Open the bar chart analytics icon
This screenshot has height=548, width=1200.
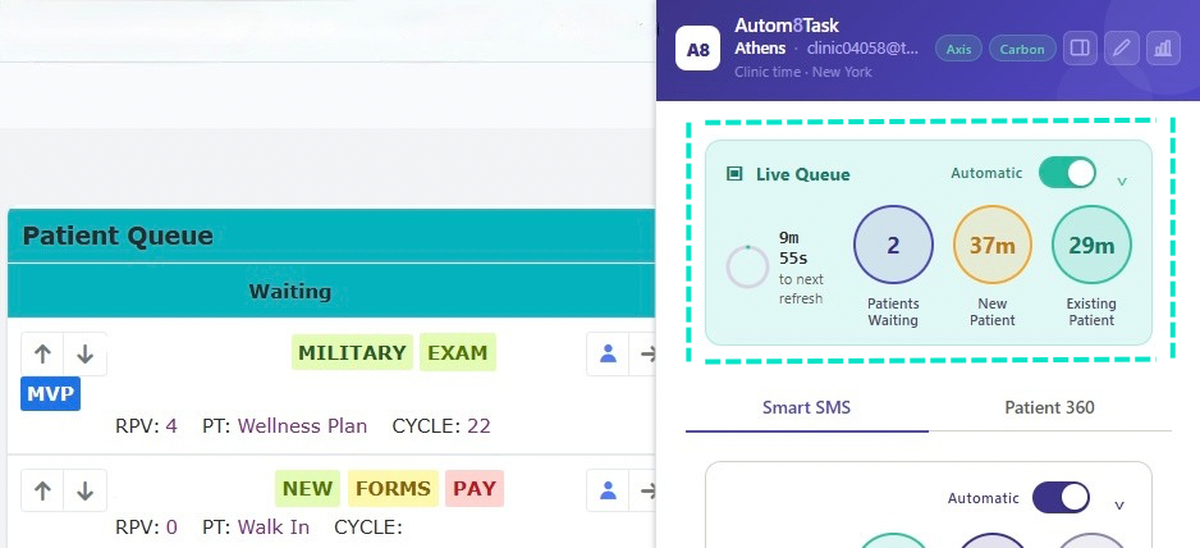click(x=1163, y=48)
